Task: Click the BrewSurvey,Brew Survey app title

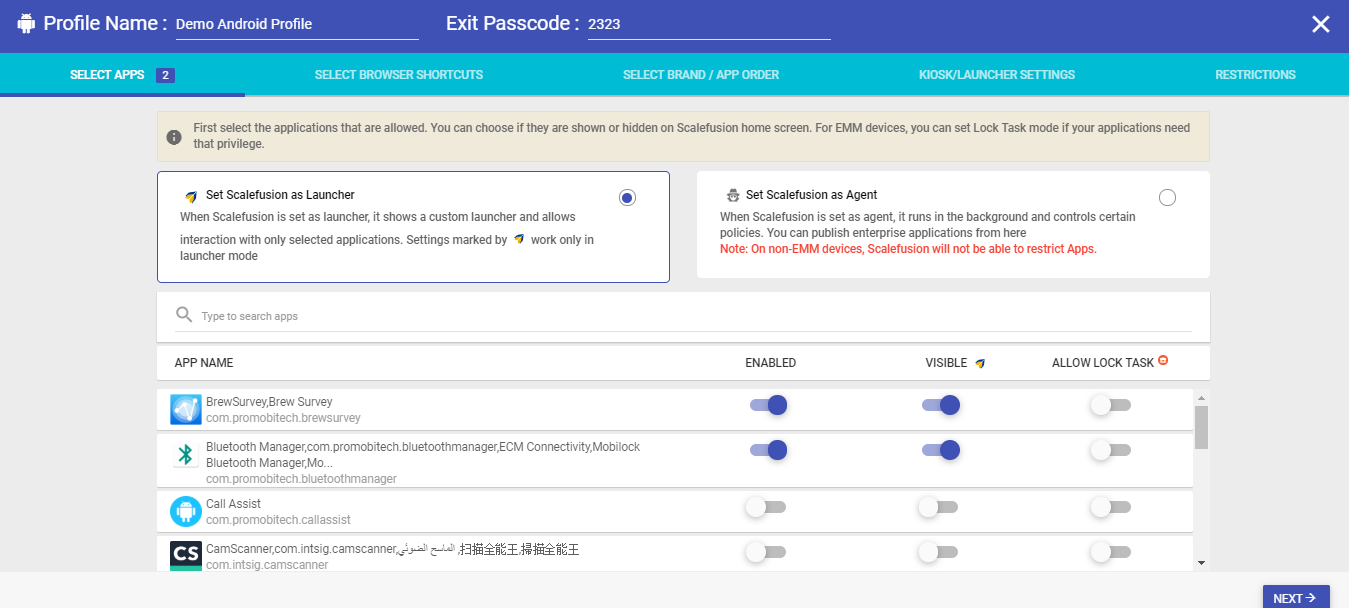Action: click(x=269, y=402)
